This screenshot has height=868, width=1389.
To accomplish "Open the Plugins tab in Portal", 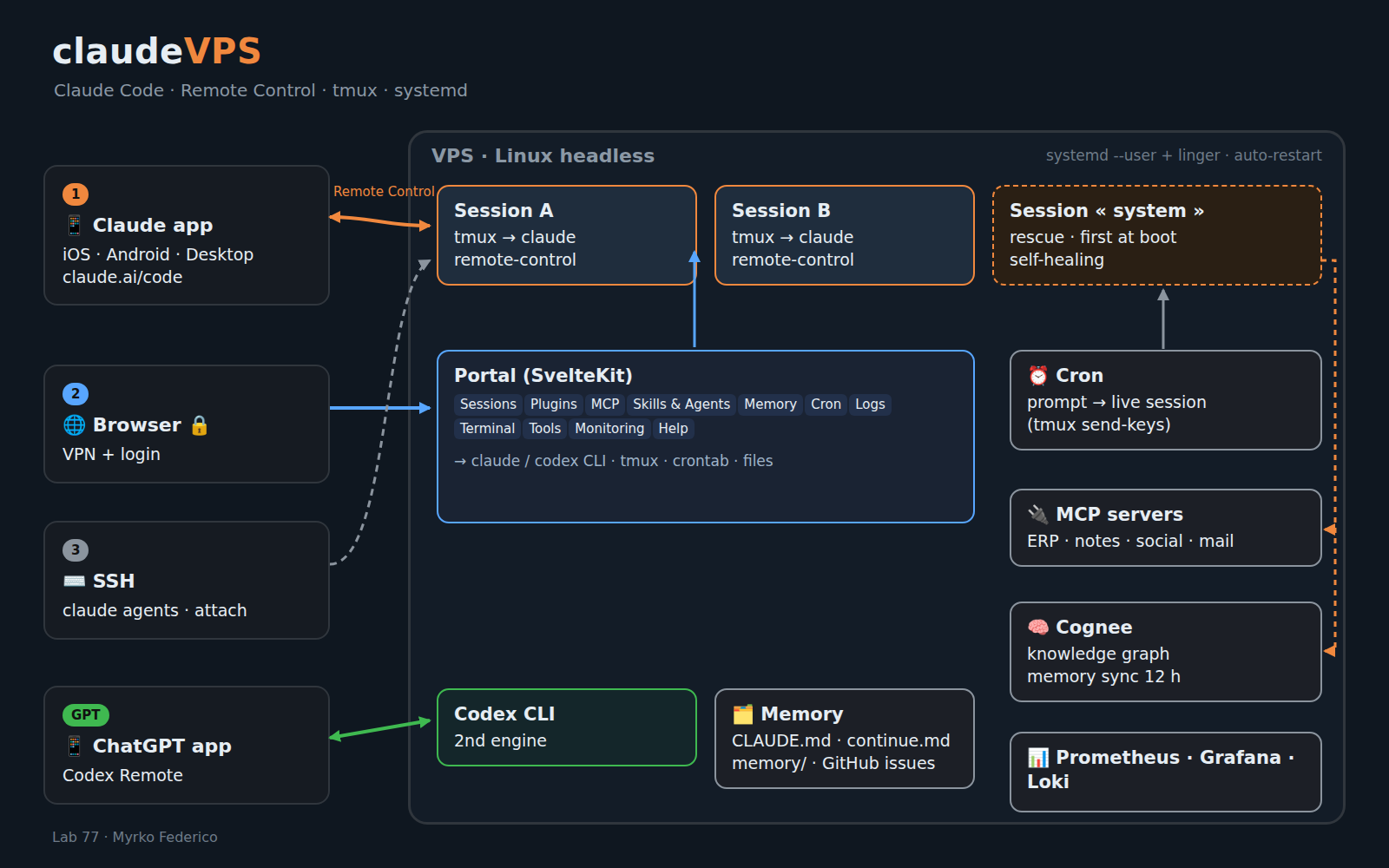I will pyautogui.click(x=554, y=404).
